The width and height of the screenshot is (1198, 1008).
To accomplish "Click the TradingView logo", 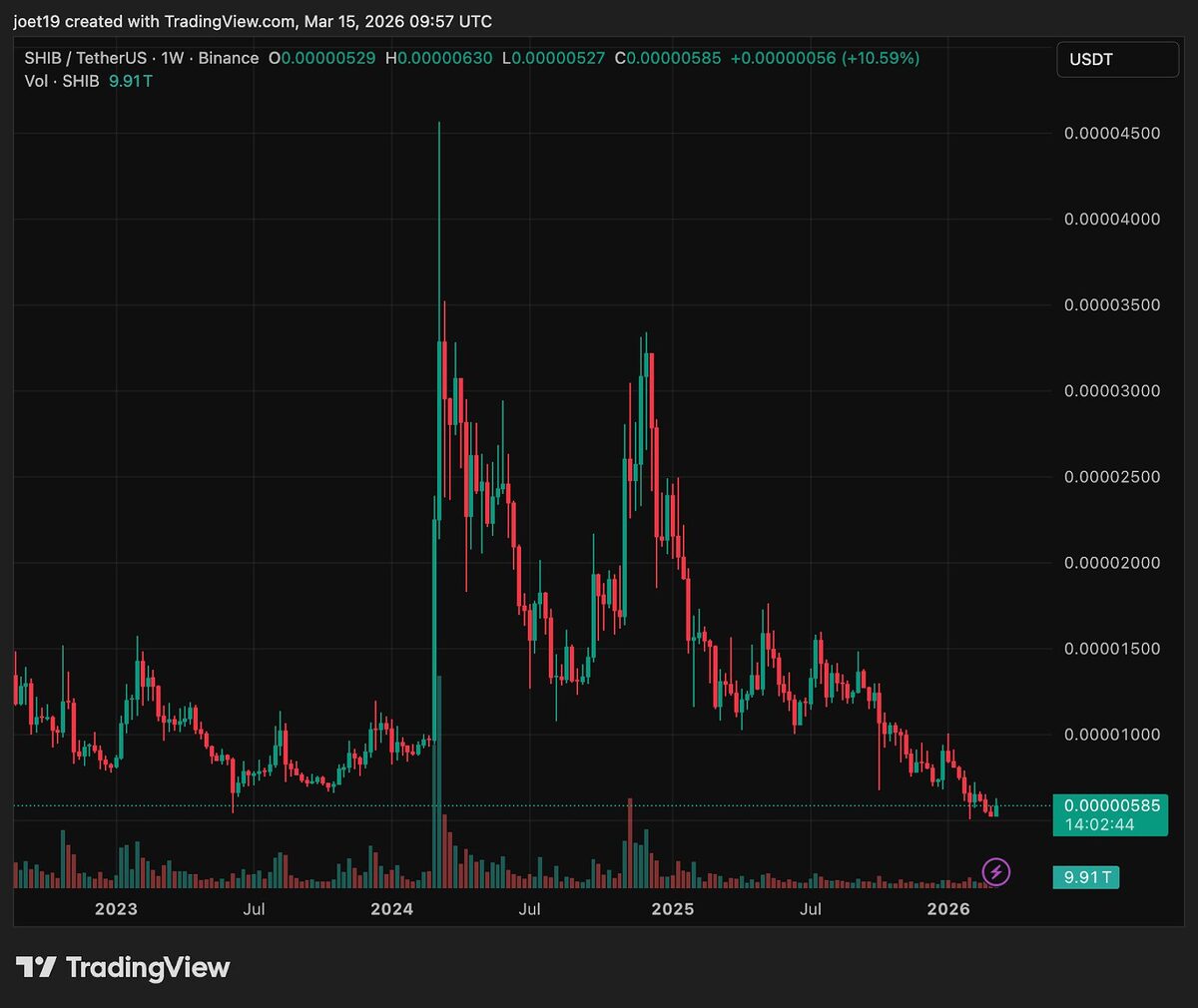I will [x=122, y=967].
